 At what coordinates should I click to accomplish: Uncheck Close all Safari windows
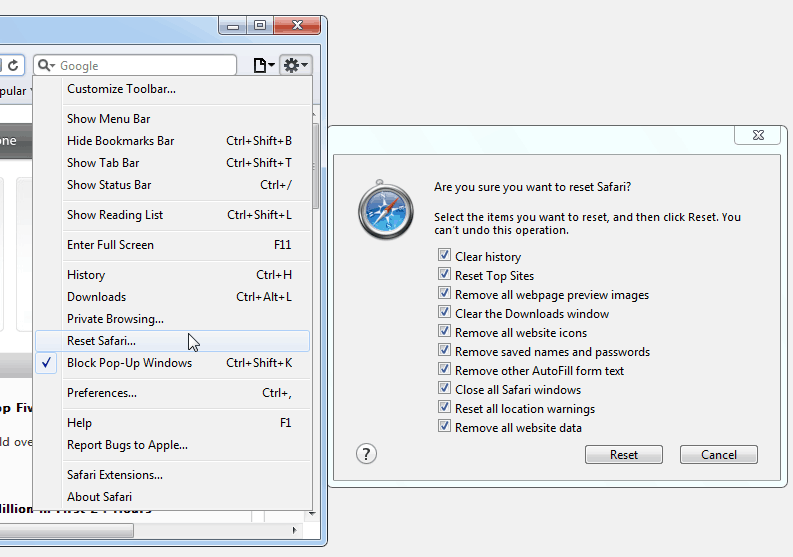coord(444,388)
